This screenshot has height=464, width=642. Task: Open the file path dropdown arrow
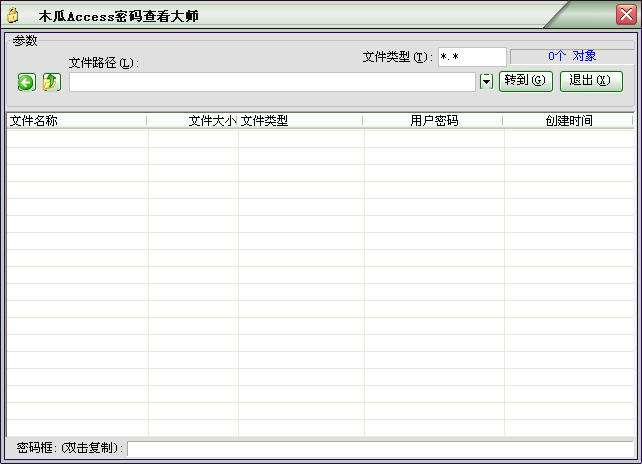486,81
